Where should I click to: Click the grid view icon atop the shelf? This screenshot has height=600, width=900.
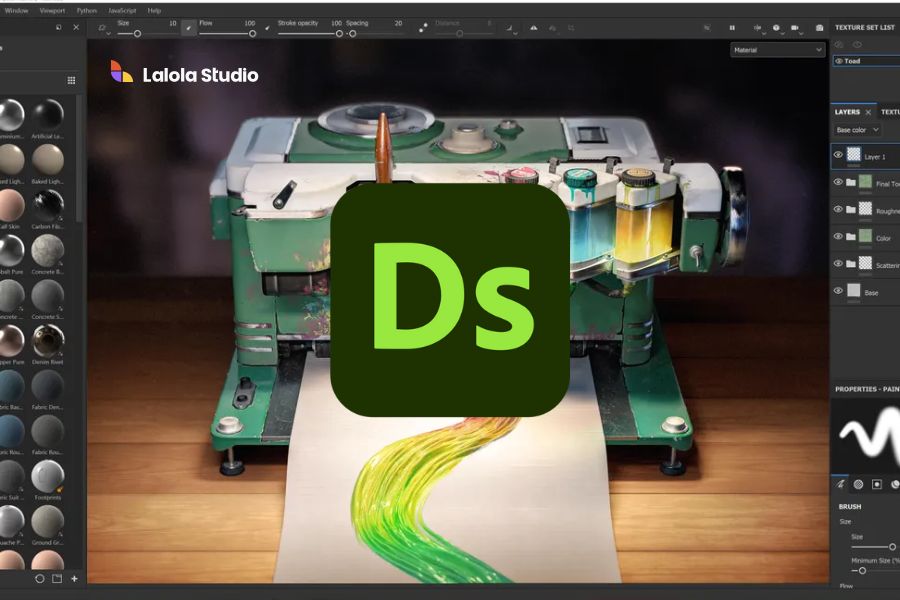pos(70,80)
